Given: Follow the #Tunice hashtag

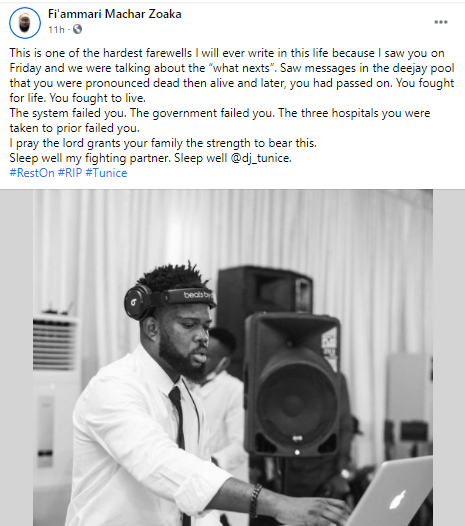Looking at the screenshot, I should tap(106, 173).
